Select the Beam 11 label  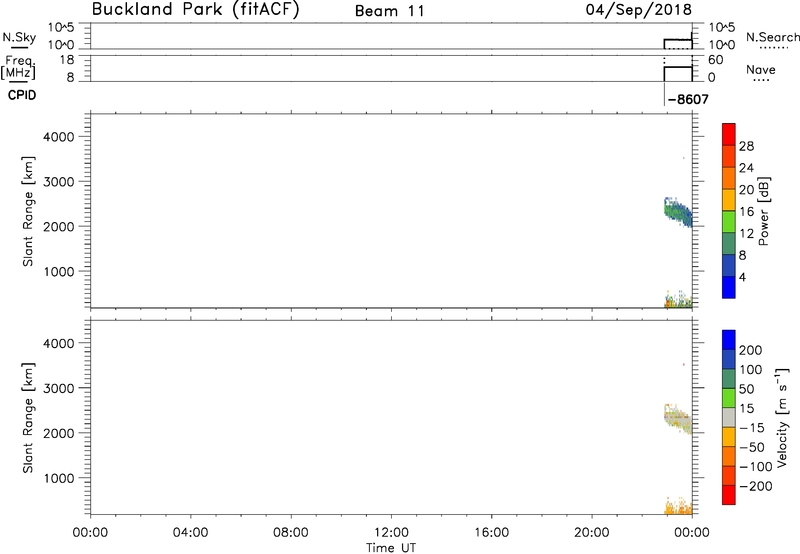[x=390, y=11]
